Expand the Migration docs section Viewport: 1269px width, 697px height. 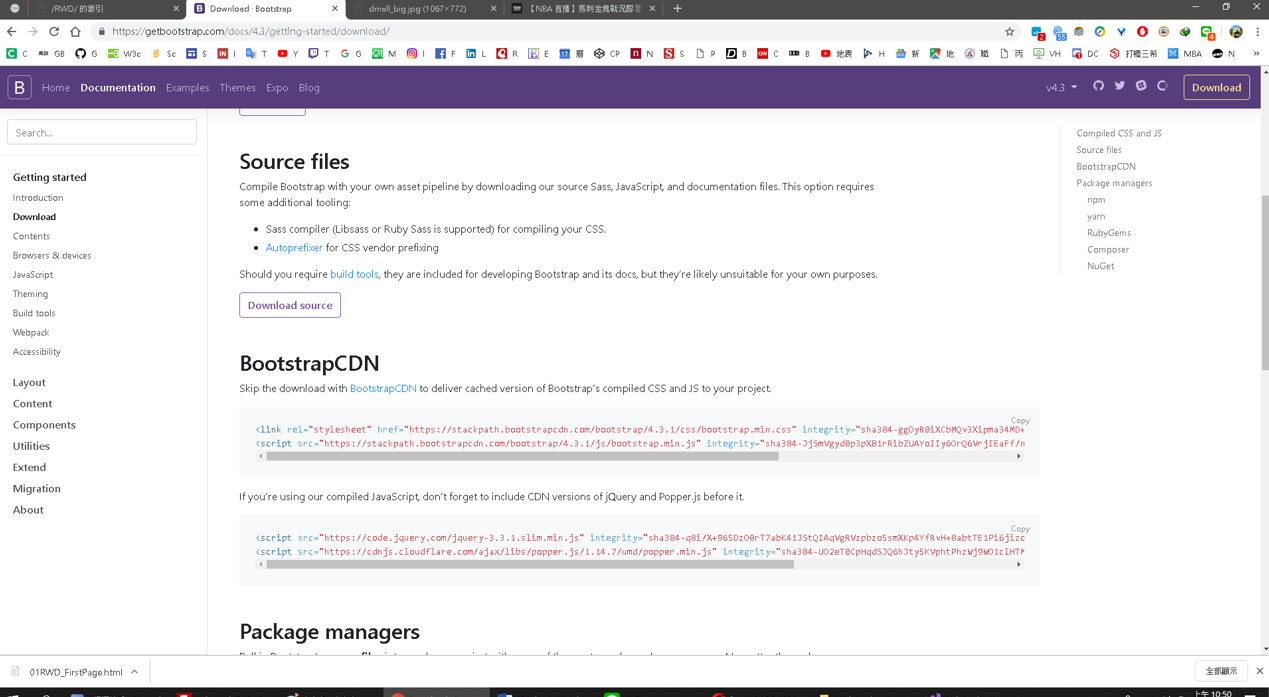(x=37, y=488)
